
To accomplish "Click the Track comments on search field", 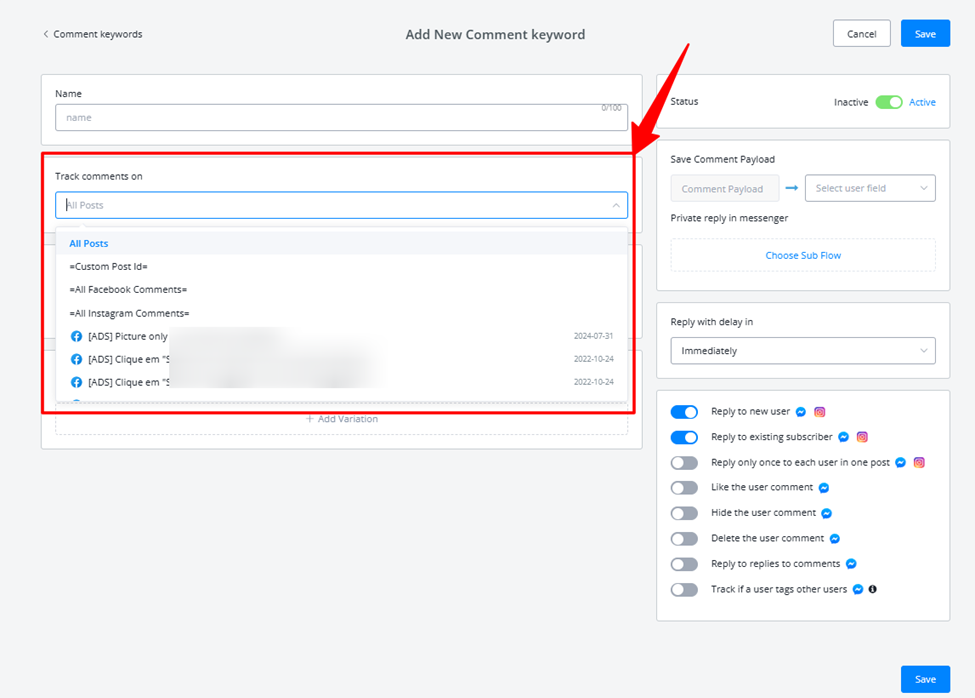I will click(x=341, y=205).
